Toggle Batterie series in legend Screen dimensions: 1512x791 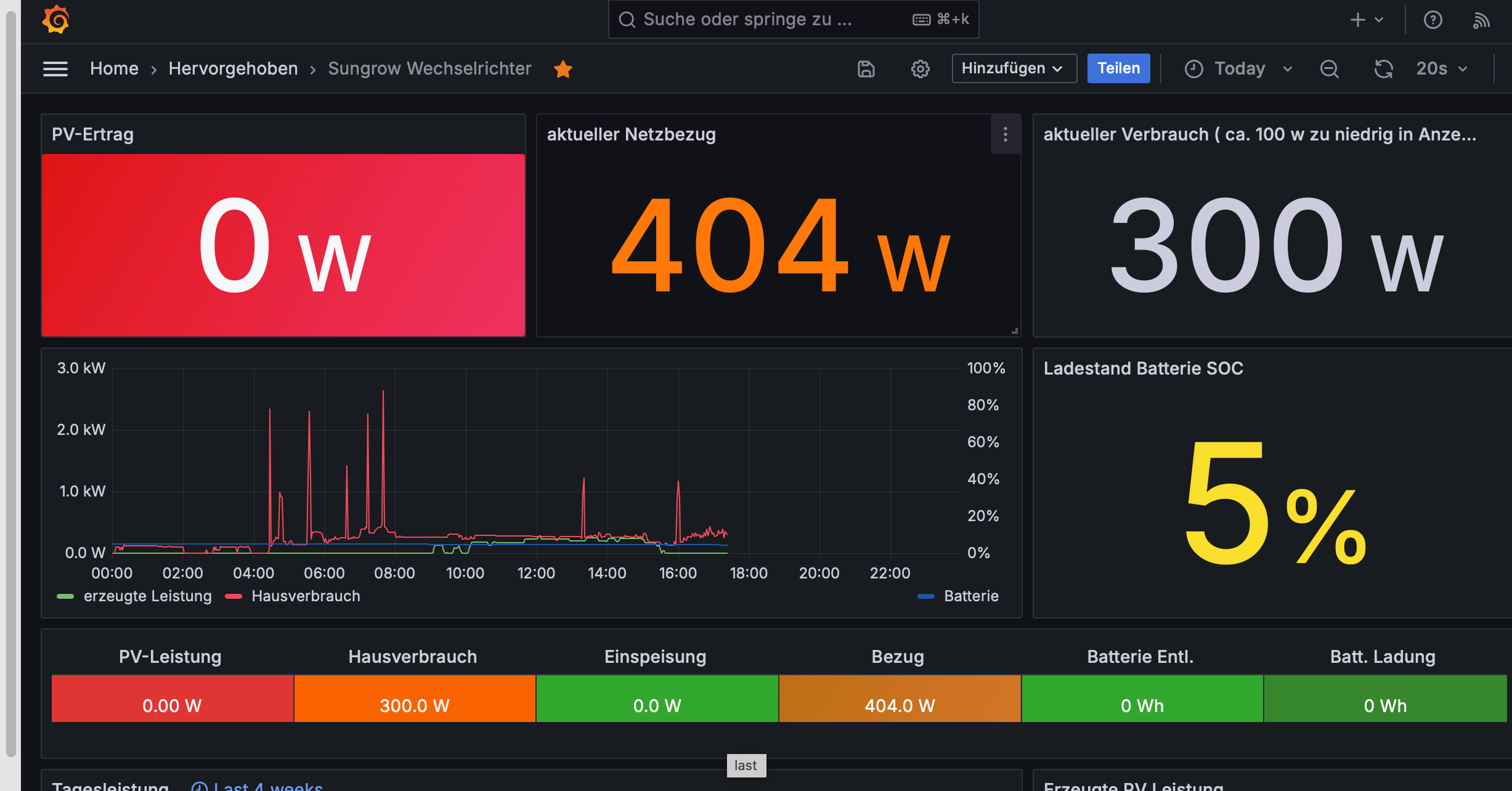pos(970,596)
